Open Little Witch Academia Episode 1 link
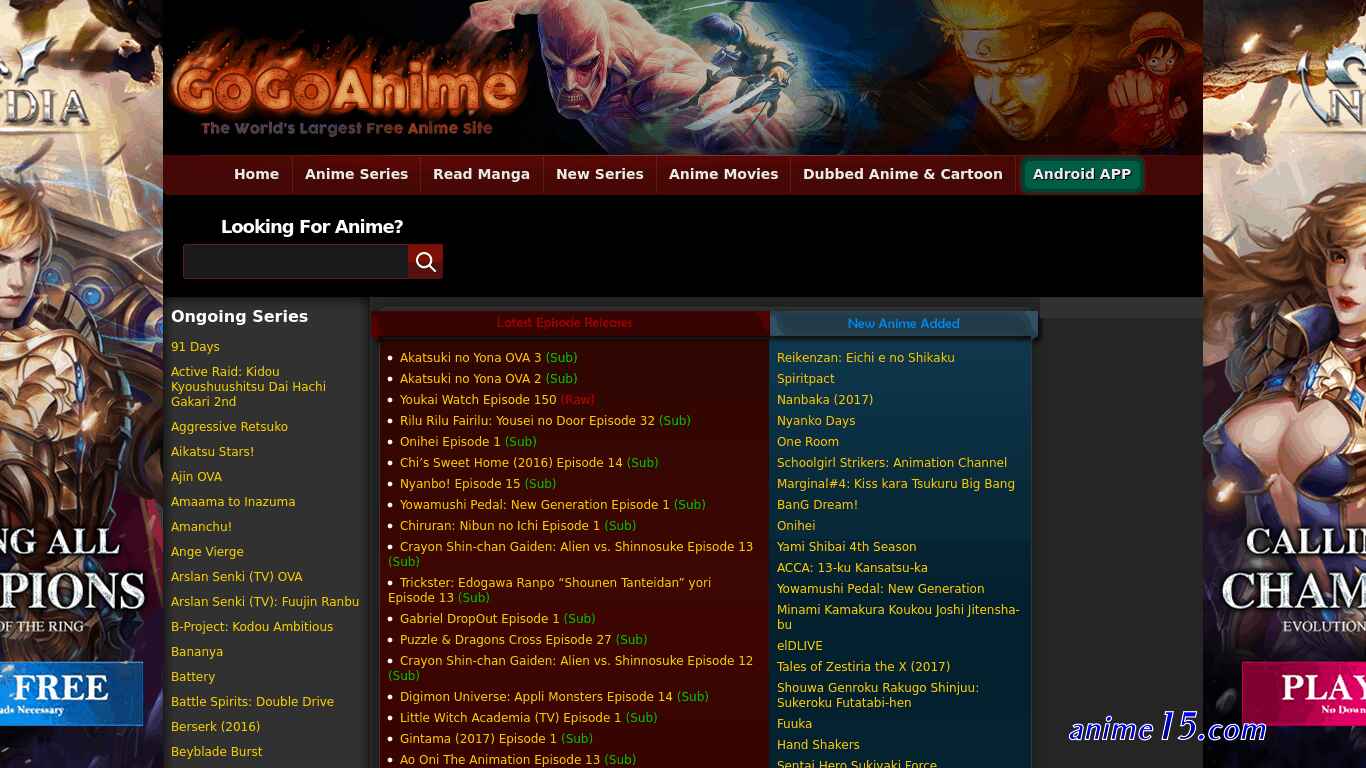This screenshot has height=768, width=1366. (x=510, y=717)
